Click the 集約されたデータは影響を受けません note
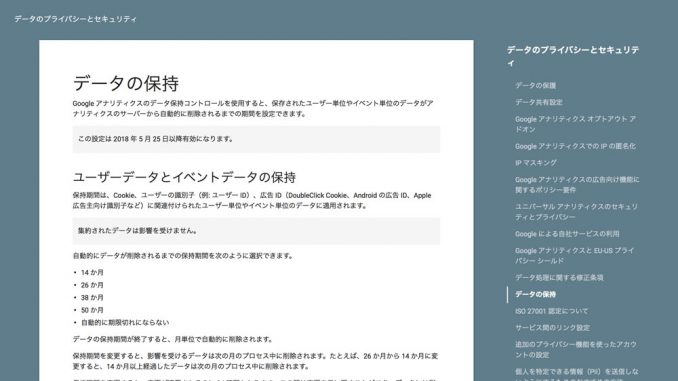 (256, 231)
